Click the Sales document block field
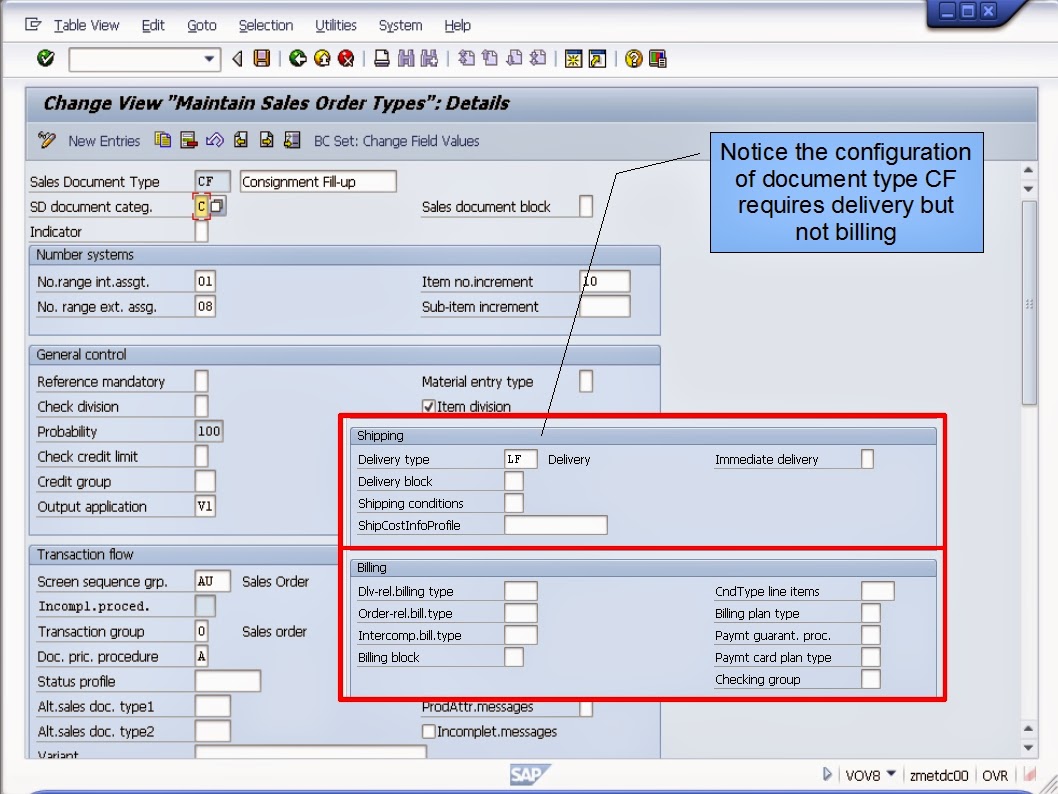The width and height of the screenshot is (1058, 794). (586, 206)
